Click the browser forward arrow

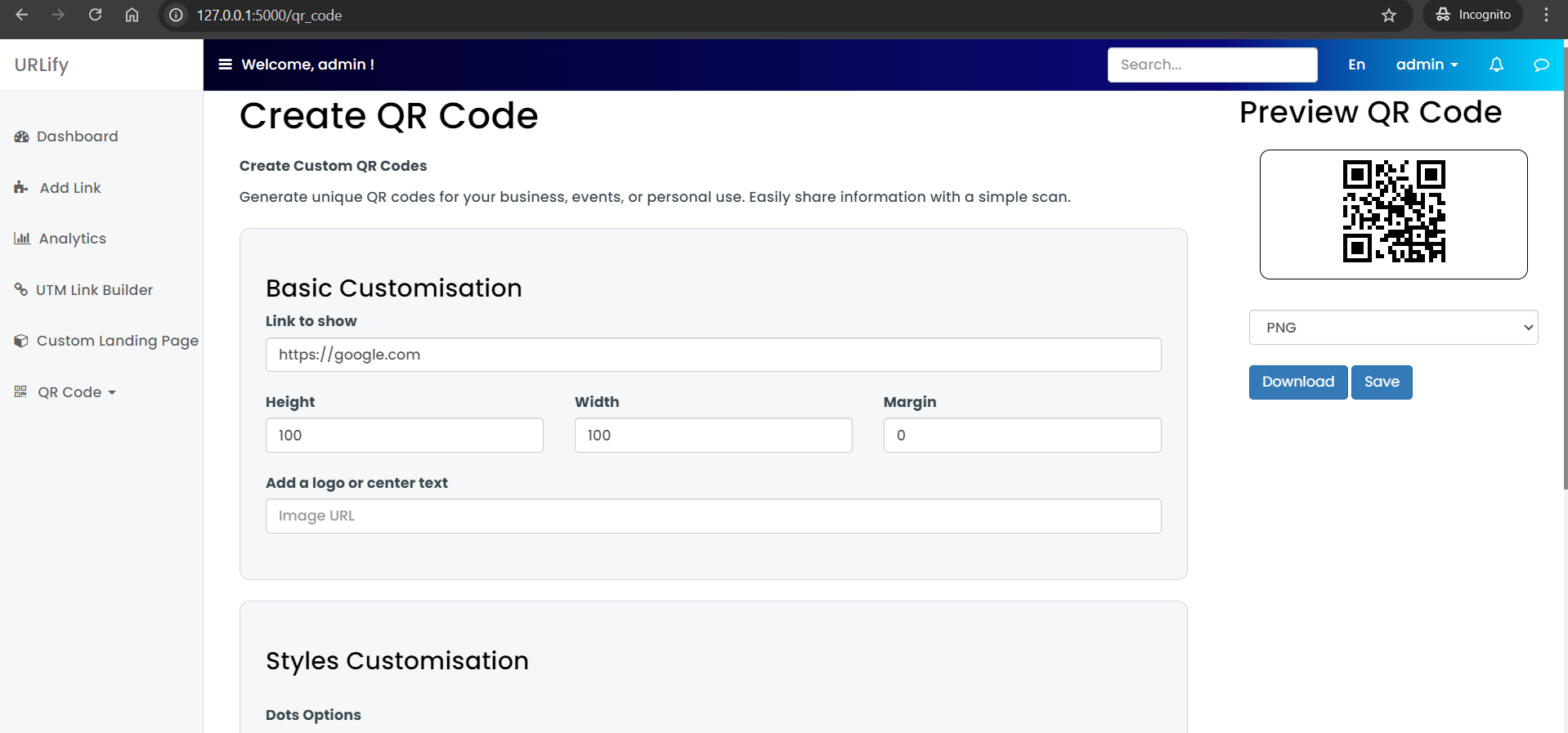coord(58,15)
